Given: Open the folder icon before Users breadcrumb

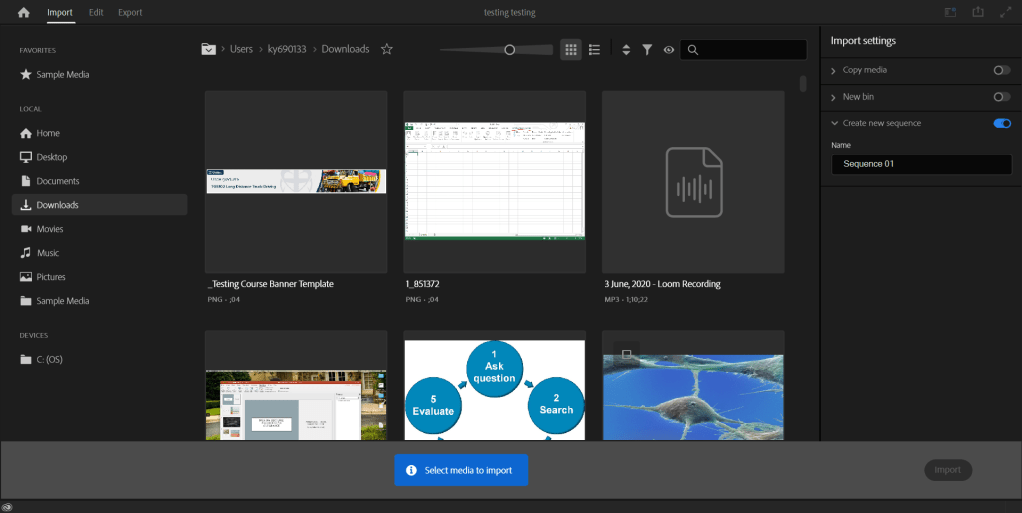Looking at the screenshot, I should point(209,49).
